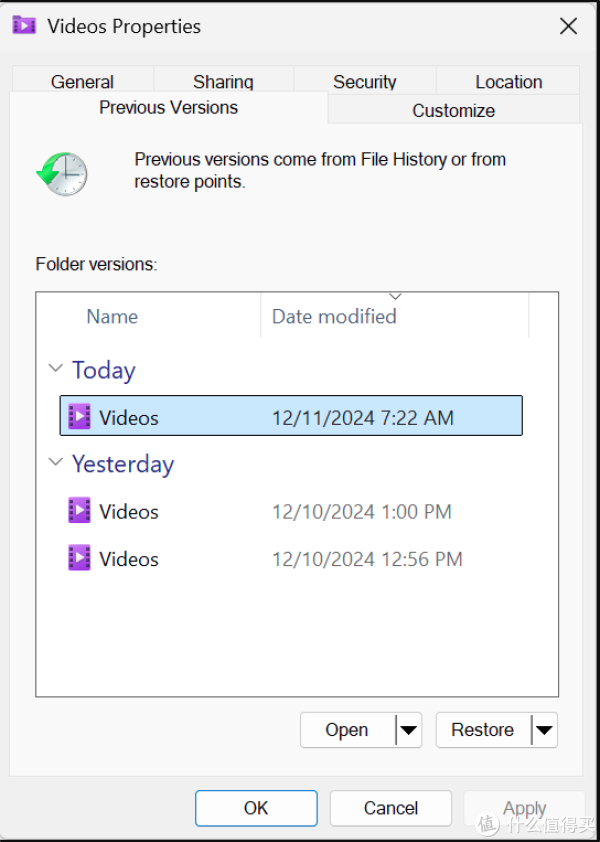Open the Restore button dropdown arrow

coord(545,730)
